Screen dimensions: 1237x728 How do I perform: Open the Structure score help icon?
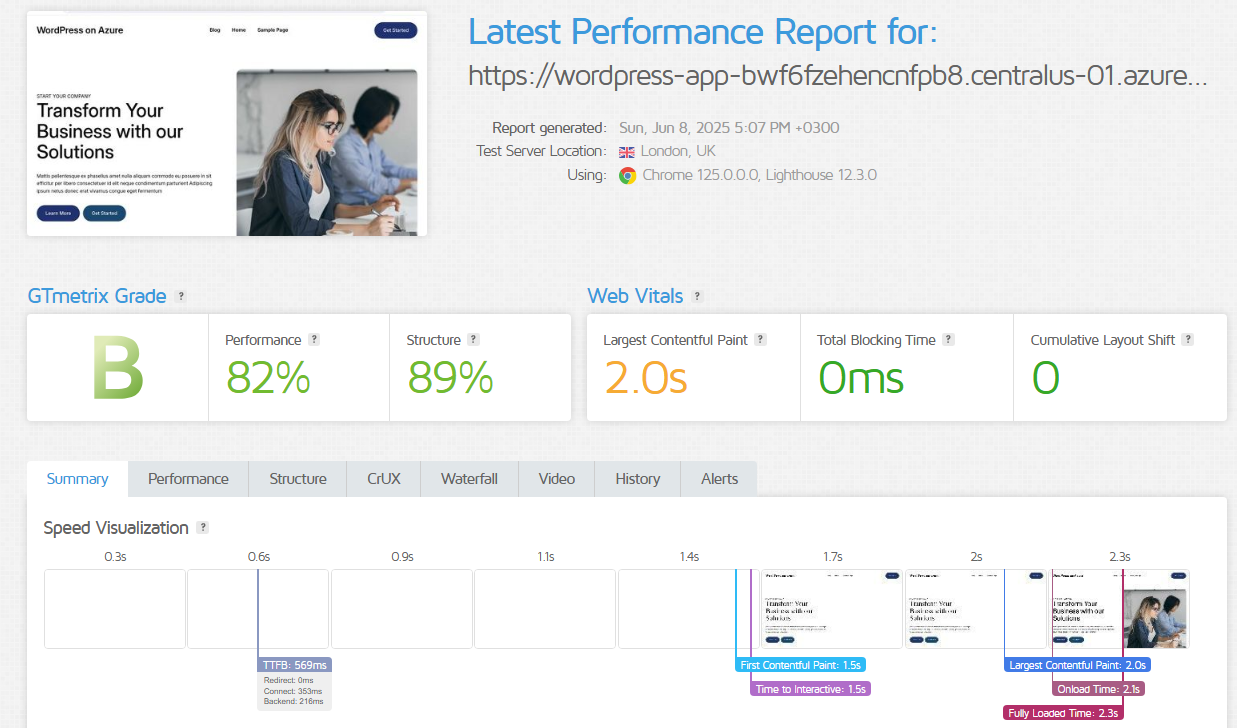[474, 340]
